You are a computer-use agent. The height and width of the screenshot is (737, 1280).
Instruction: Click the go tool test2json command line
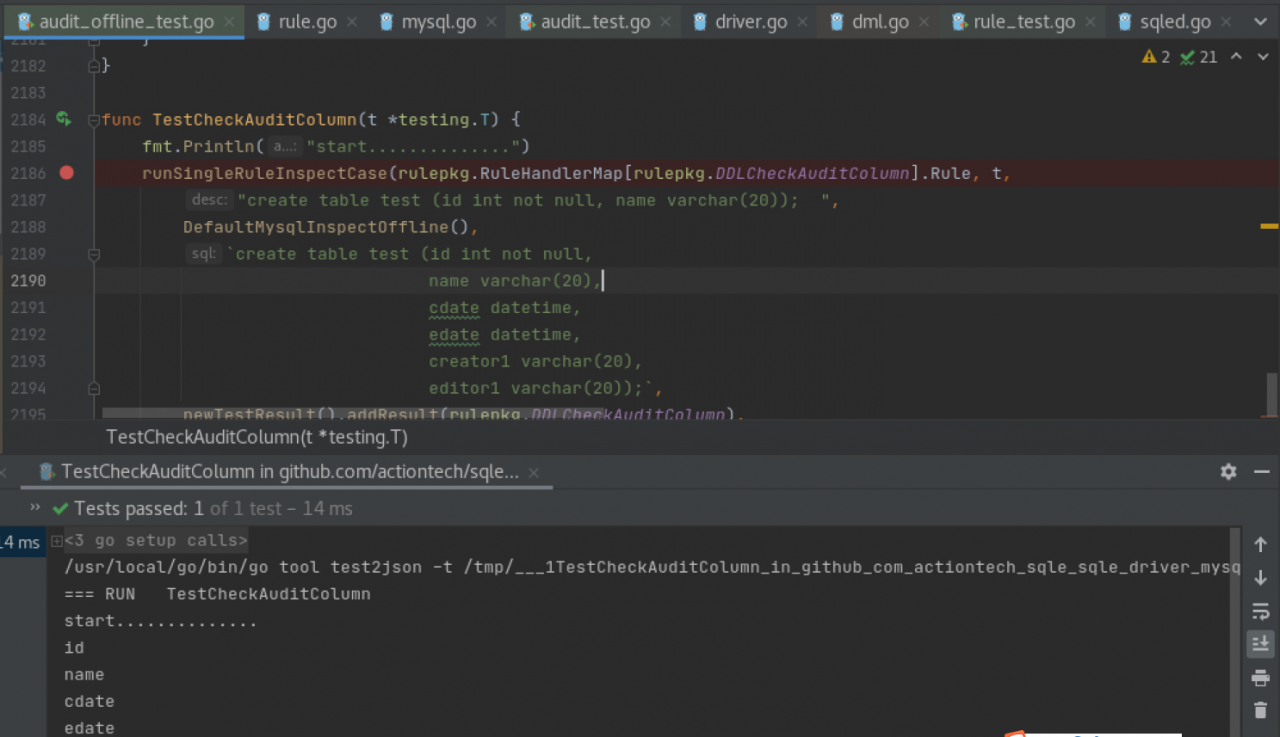pyautogui.click(x=652, y=567)
